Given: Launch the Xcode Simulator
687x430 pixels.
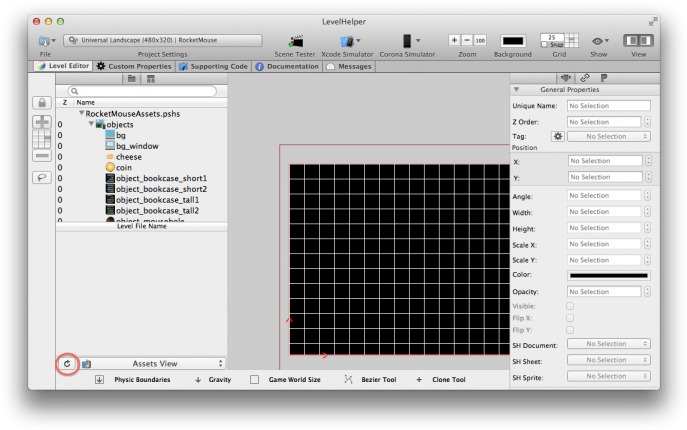Looking at the screenshot, I should click(346, 41).
